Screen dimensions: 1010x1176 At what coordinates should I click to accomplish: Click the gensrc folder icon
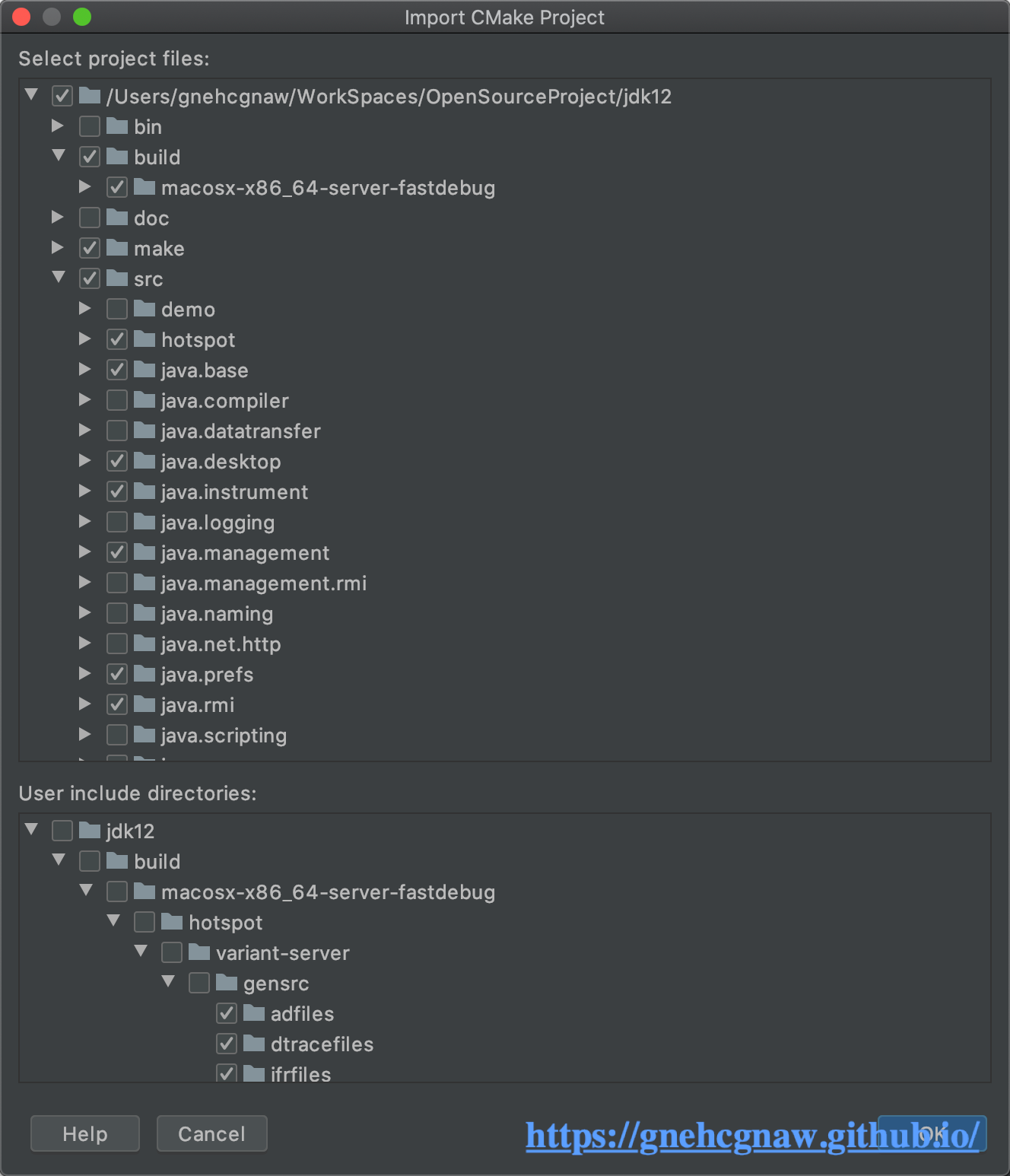click(x=227, y=983)
